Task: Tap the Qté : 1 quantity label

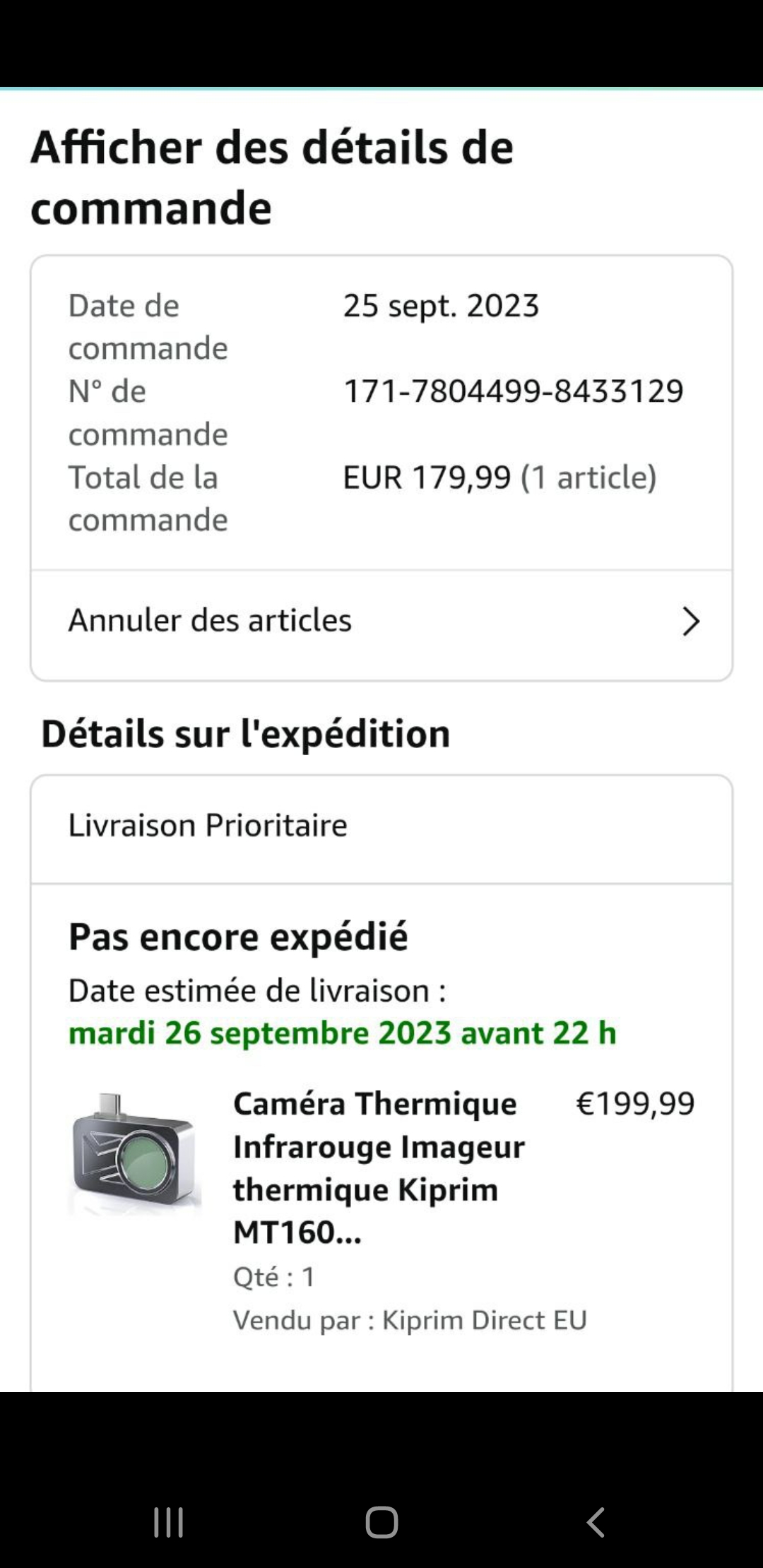Action: (274, 1276)
